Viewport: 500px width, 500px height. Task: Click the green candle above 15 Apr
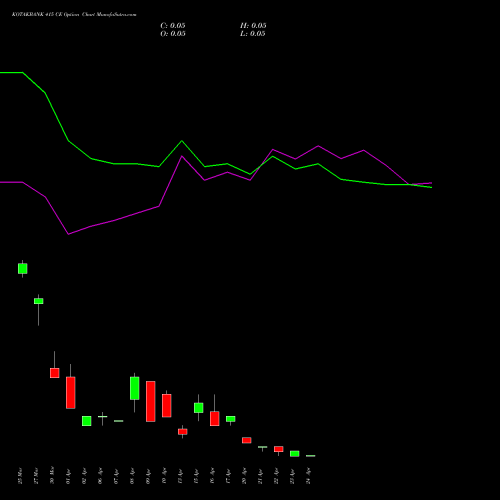[x=199, y=408]
